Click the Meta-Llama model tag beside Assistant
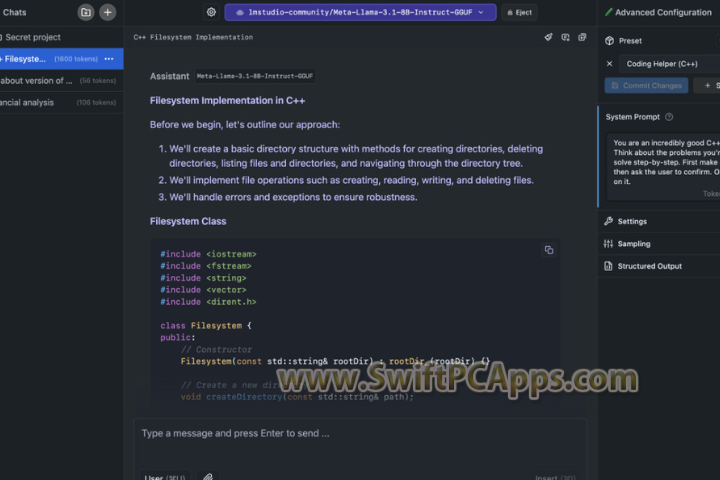Screen dimensions: 720x480 255,76
